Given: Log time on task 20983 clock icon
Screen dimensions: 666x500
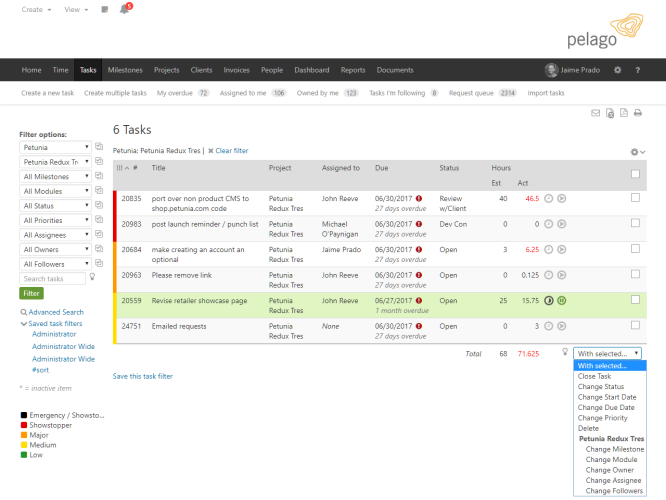Looking at the screenshot, I should point(549,224).
